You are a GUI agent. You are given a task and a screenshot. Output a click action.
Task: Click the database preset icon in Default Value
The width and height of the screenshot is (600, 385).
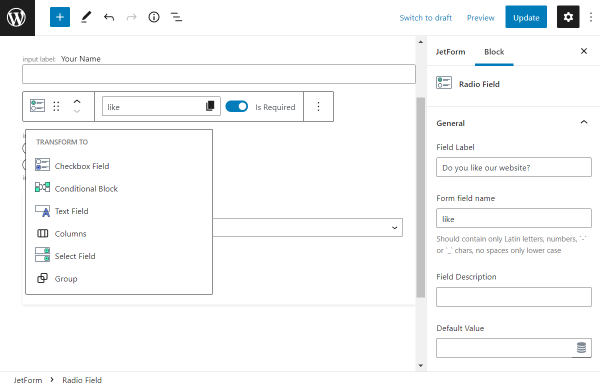point(581,348)
